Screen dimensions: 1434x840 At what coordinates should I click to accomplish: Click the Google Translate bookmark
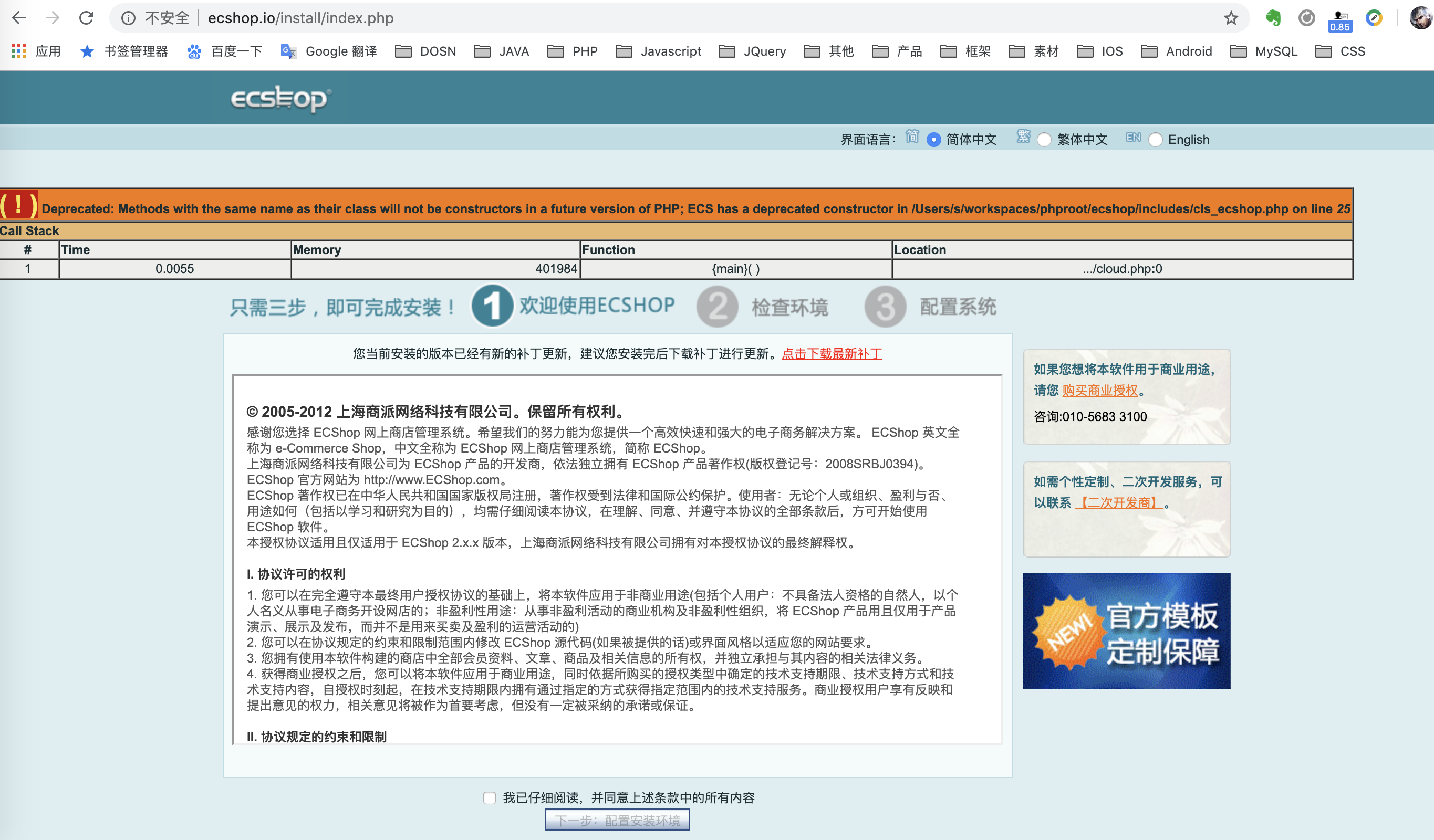[329, 51]
